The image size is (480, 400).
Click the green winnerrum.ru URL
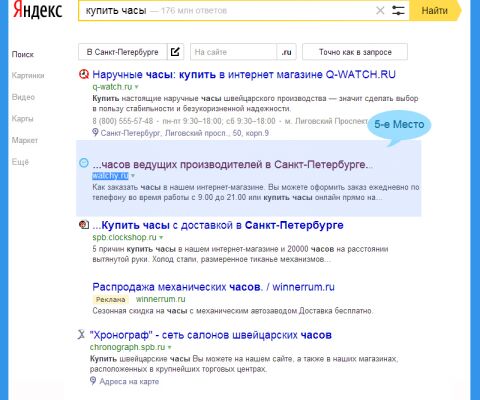point(161,299)
